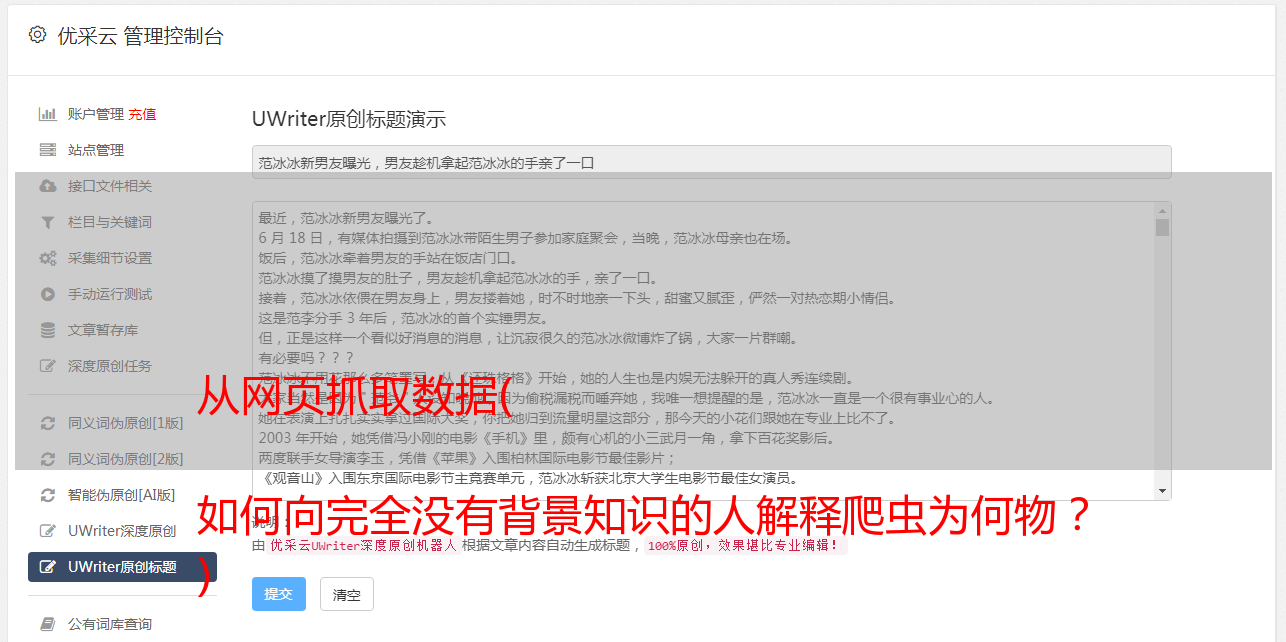This screenshot has width=1286, height=642.
Task: Click the edit icon beside 深度原创任务
Action: point(47,366)
